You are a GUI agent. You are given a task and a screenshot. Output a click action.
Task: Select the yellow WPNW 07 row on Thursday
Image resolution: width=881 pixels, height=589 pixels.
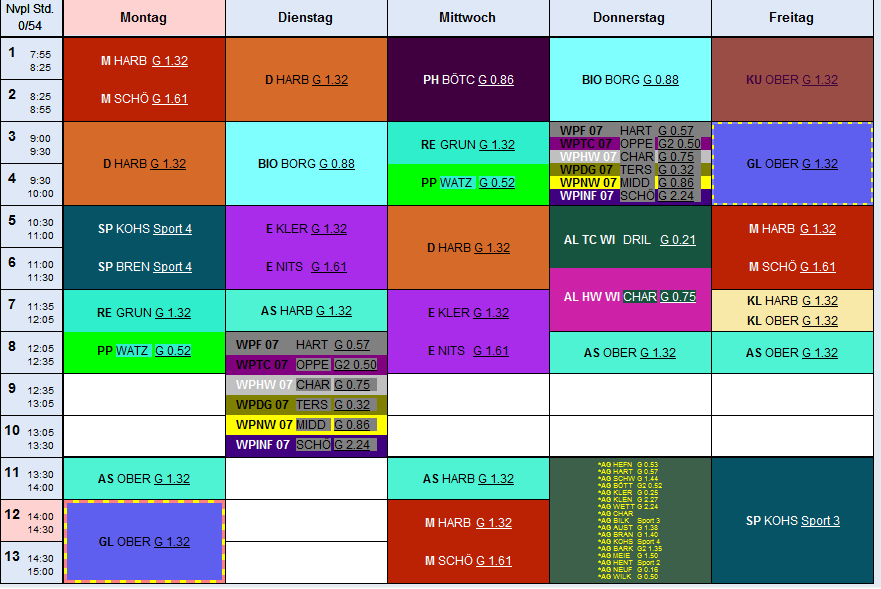[629, 183]
